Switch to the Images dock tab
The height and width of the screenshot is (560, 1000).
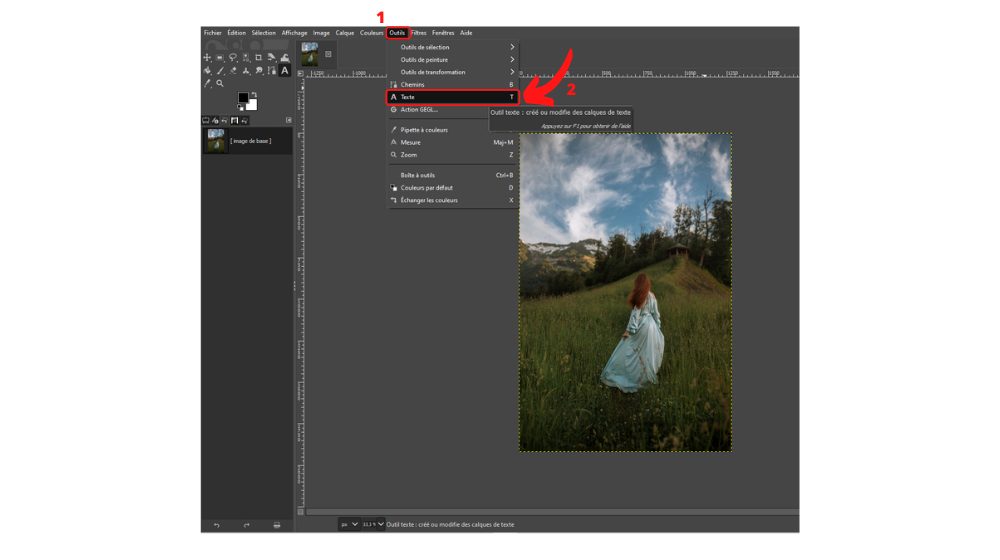pyautogui.click(x=235, y=120)
